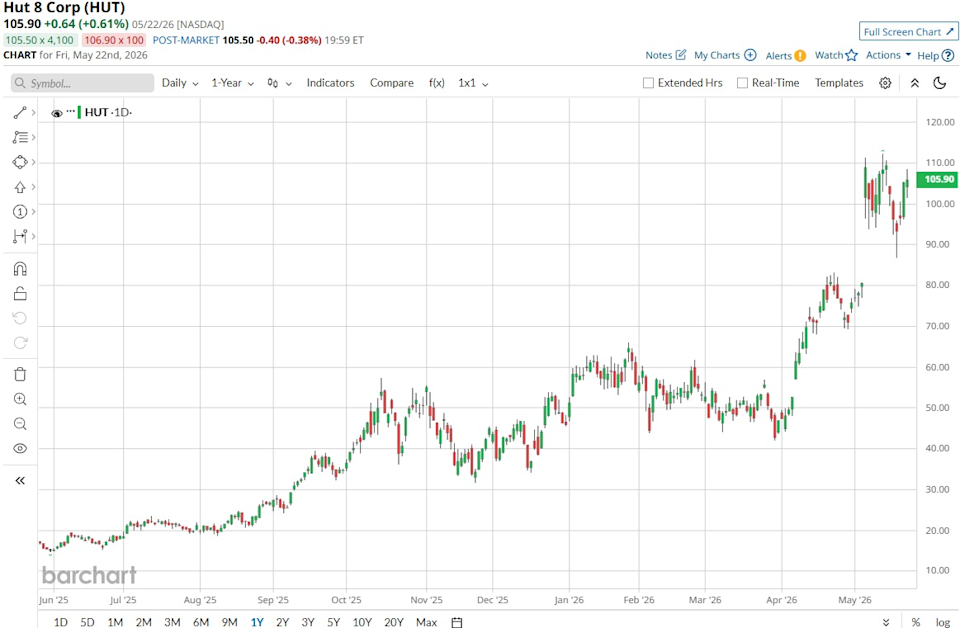Viewport: 960px width, 628px height.
Task: Choose the shapes drawing tool
Action: (x=20, y=162)
